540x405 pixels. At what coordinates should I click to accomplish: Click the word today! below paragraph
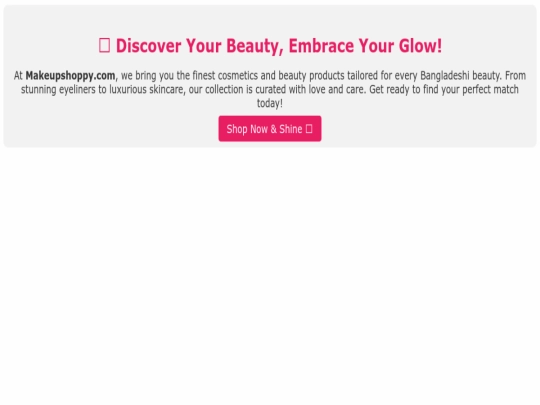270,103
